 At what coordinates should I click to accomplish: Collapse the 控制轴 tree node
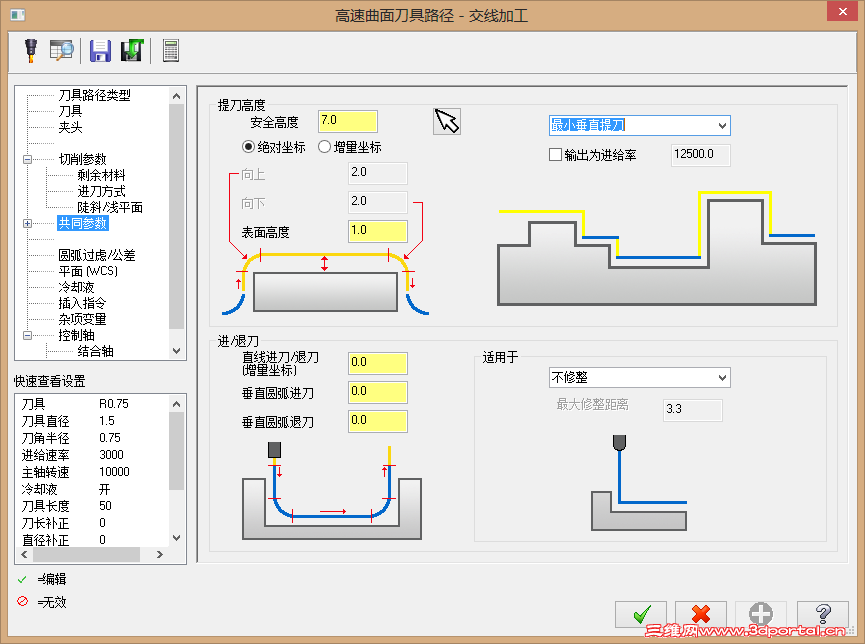tap(28, 336)
